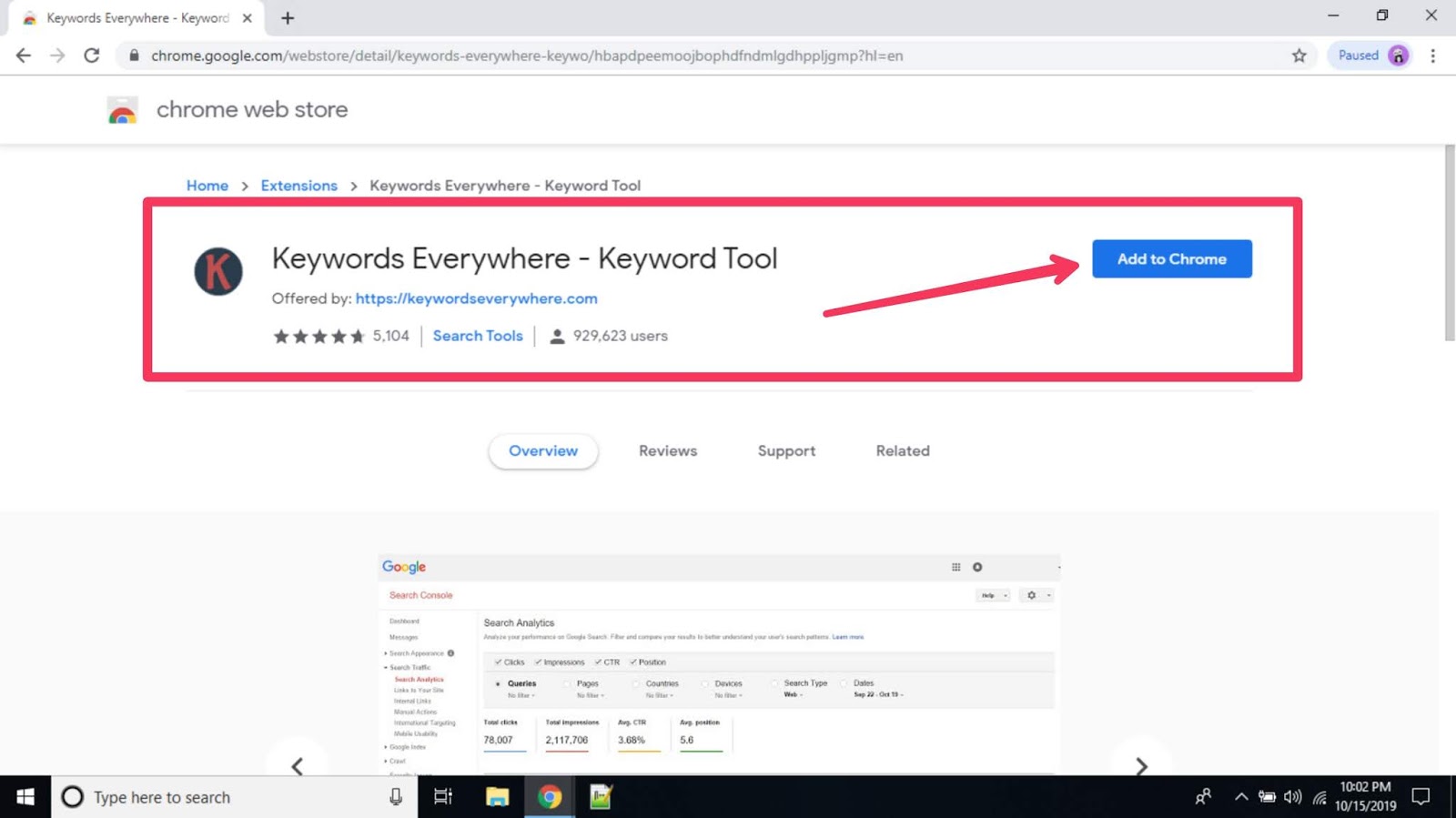Open the taskbar clock and date
1456x818 pixels.
tap(1365, 796)
